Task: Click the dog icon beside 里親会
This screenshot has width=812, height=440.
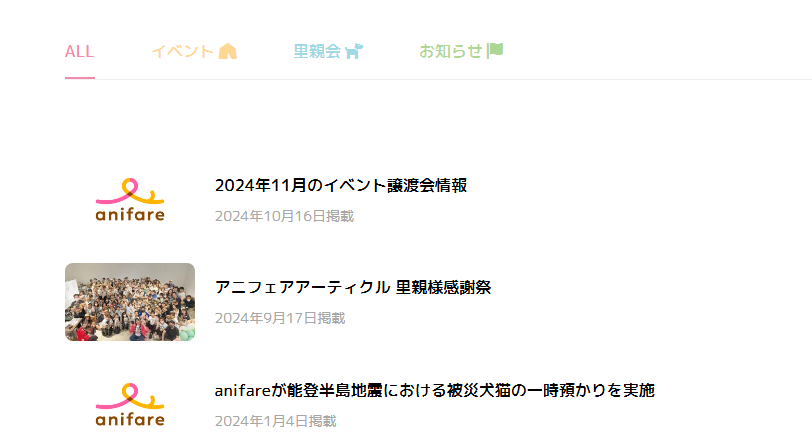Action: pyautogui.click(x=354, y=51)
